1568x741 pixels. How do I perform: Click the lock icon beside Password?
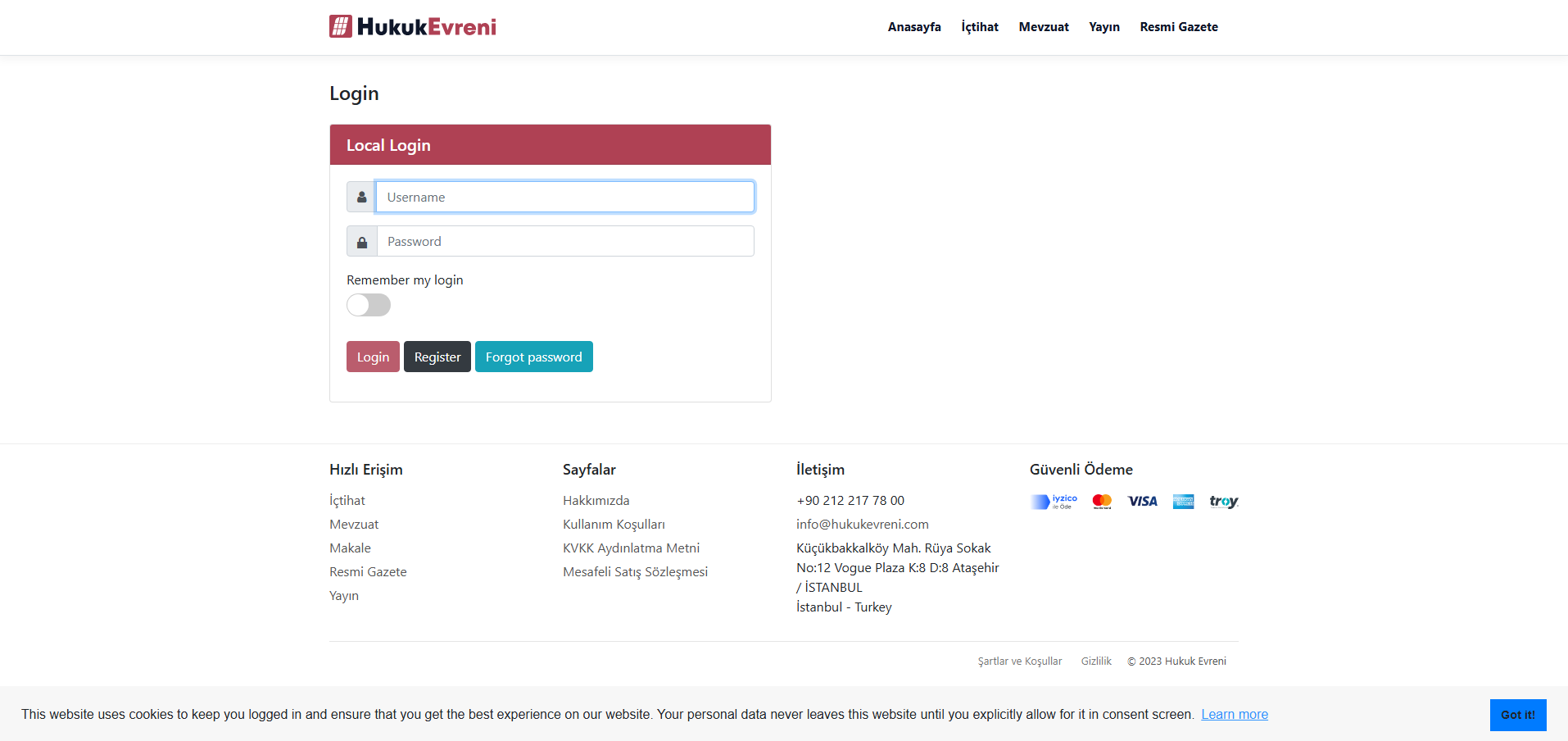361,242
